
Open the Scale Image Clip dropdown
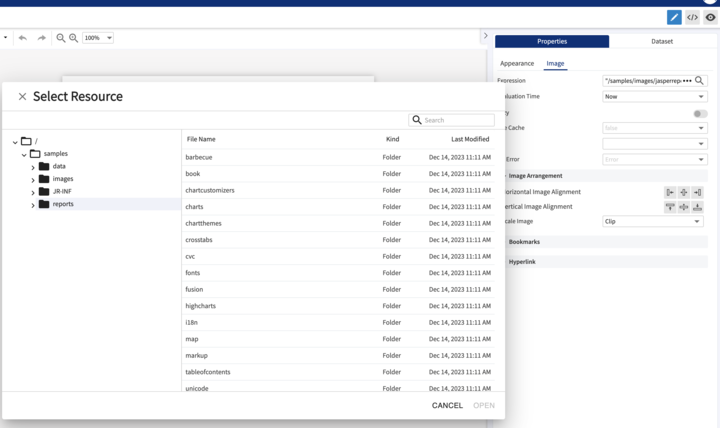click(x=652, y=221)
